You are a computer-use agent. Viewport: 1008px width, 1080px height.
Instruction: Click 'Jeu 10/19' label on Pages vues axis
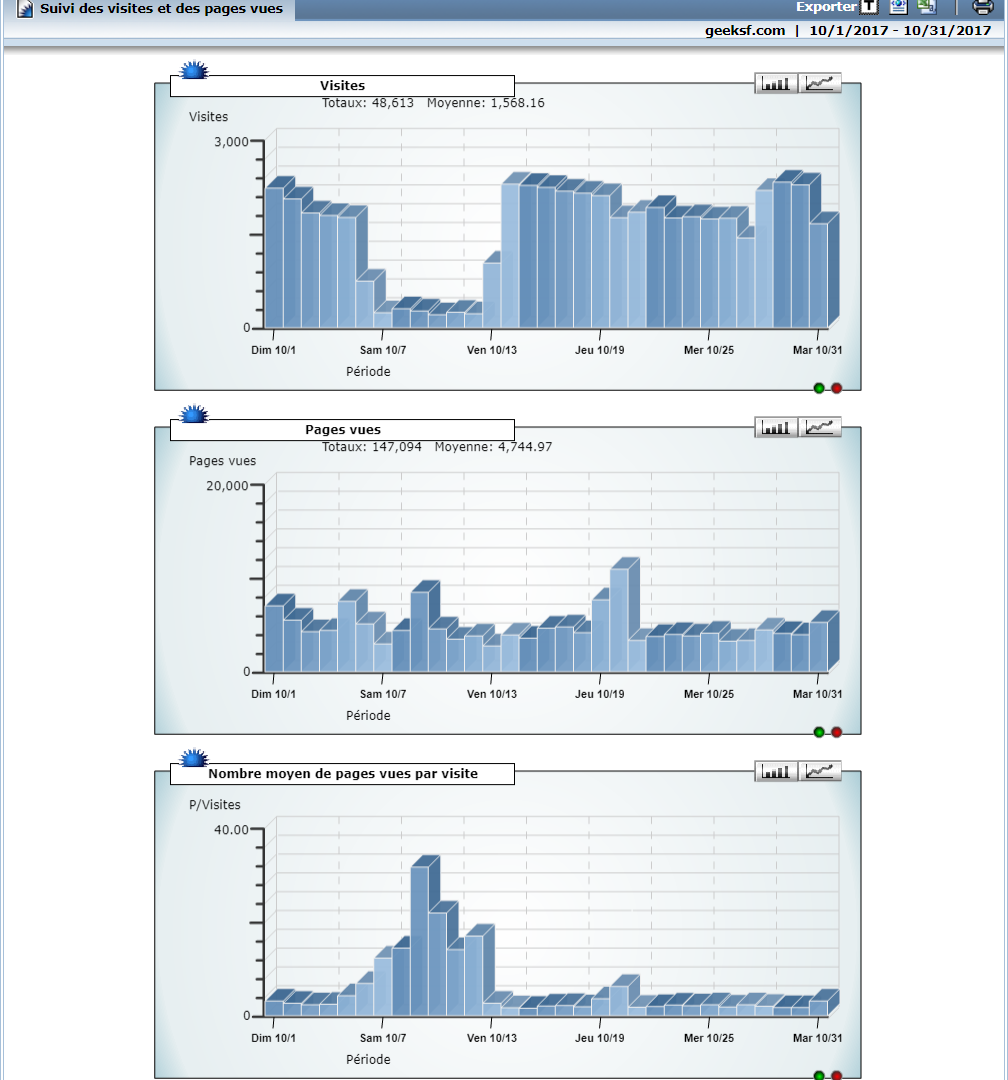(600, 694)
